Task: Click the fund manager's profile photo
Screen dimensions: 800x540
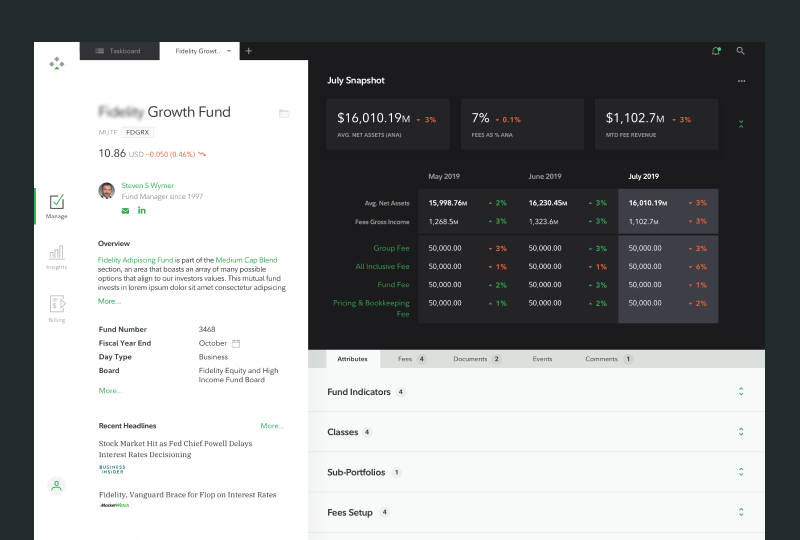Action: pos(107,190)
